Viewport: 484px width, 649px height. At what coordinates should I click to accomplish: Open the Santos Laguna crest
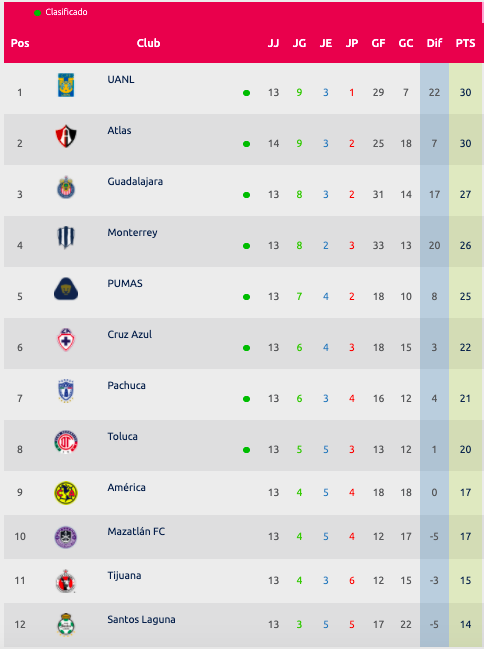point(66,625)
